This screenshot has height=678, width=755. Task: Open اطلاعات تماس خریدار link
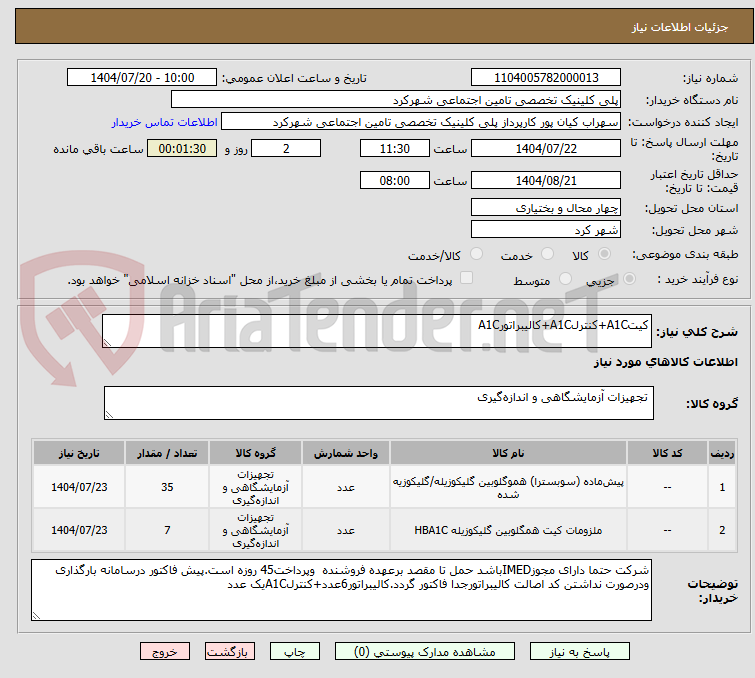coord(165,122)
